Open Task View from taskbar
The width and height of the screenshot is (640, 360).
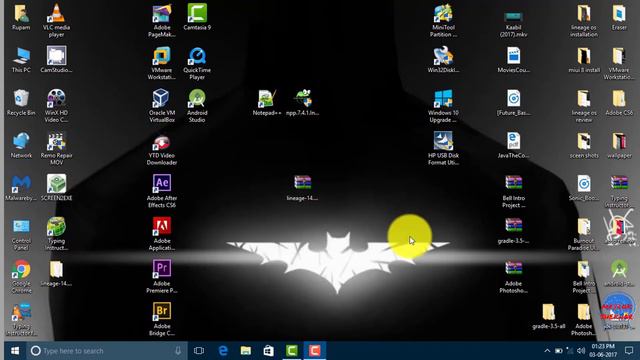pos(199,351)
